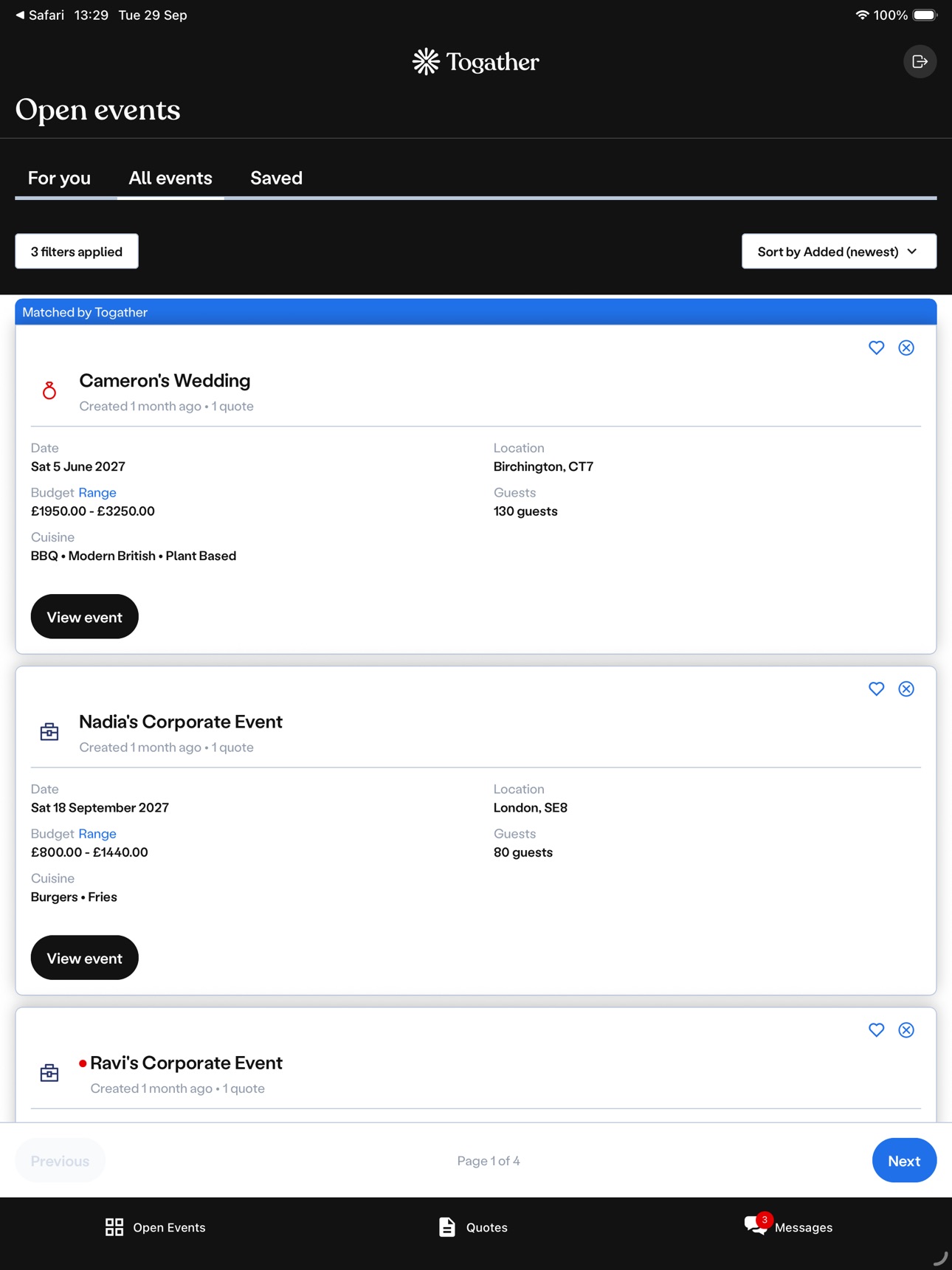The width and height of the screenshot is (952, 1270).
Task: Open the Quotes section in the bottom bar
Action: click(473, 1227)
